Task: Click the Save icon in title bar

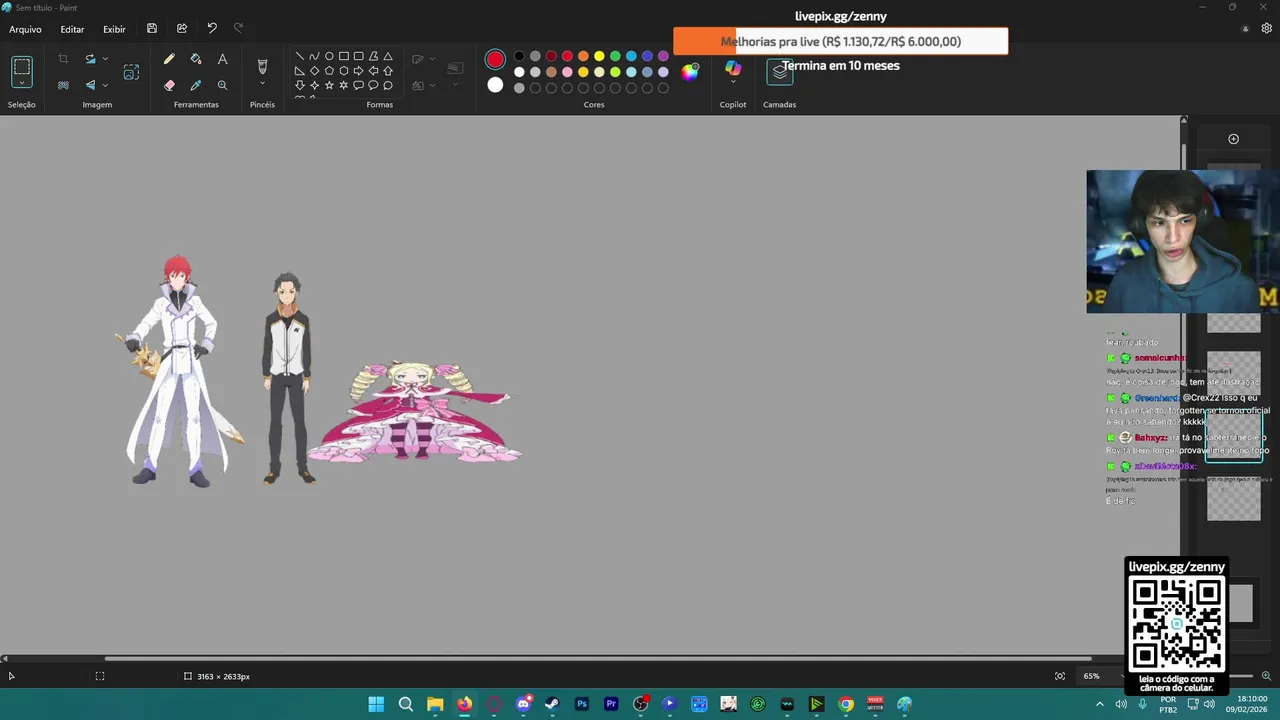Action: (152, 29)
